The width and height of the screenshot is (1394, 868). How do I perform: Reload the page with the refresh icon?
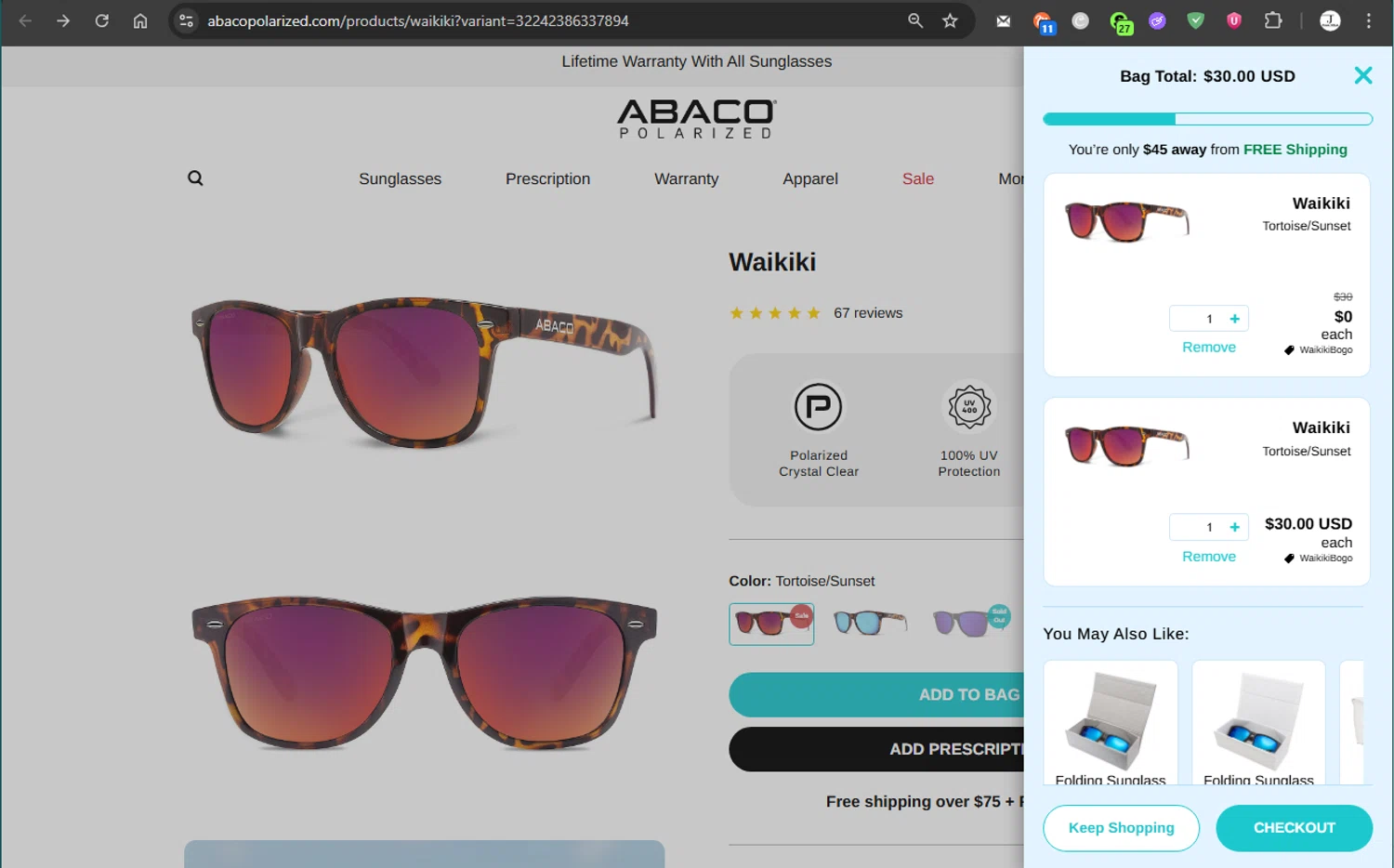[x=102, y=20]
